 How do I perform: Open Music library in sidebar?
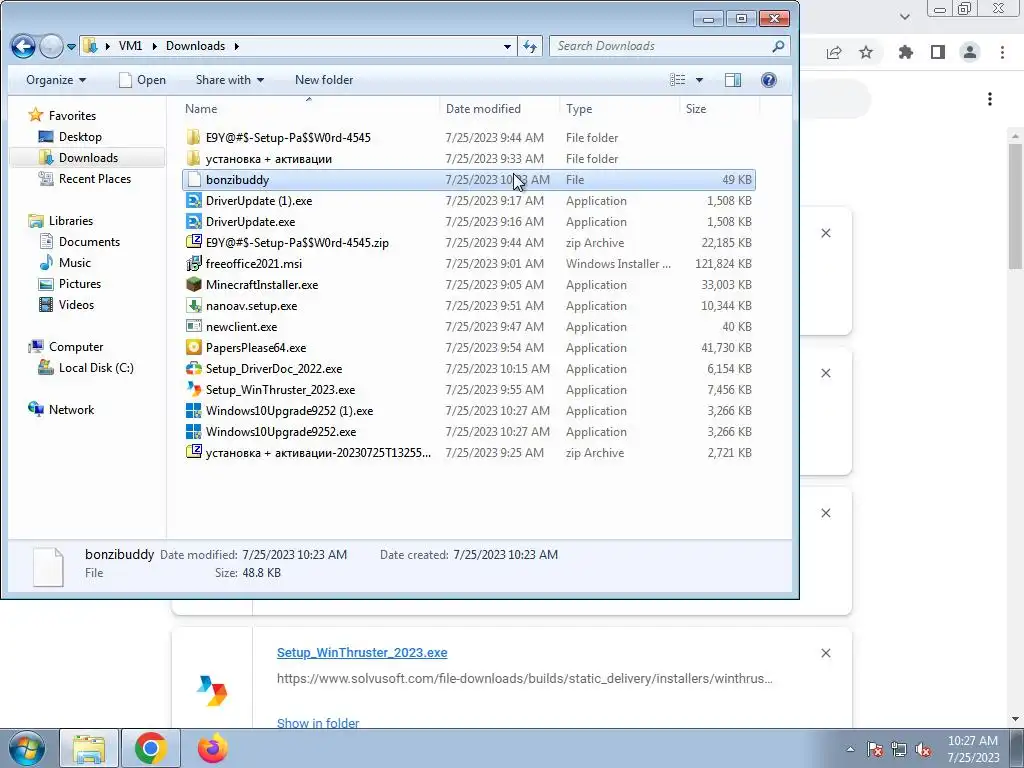pos(74,263)
